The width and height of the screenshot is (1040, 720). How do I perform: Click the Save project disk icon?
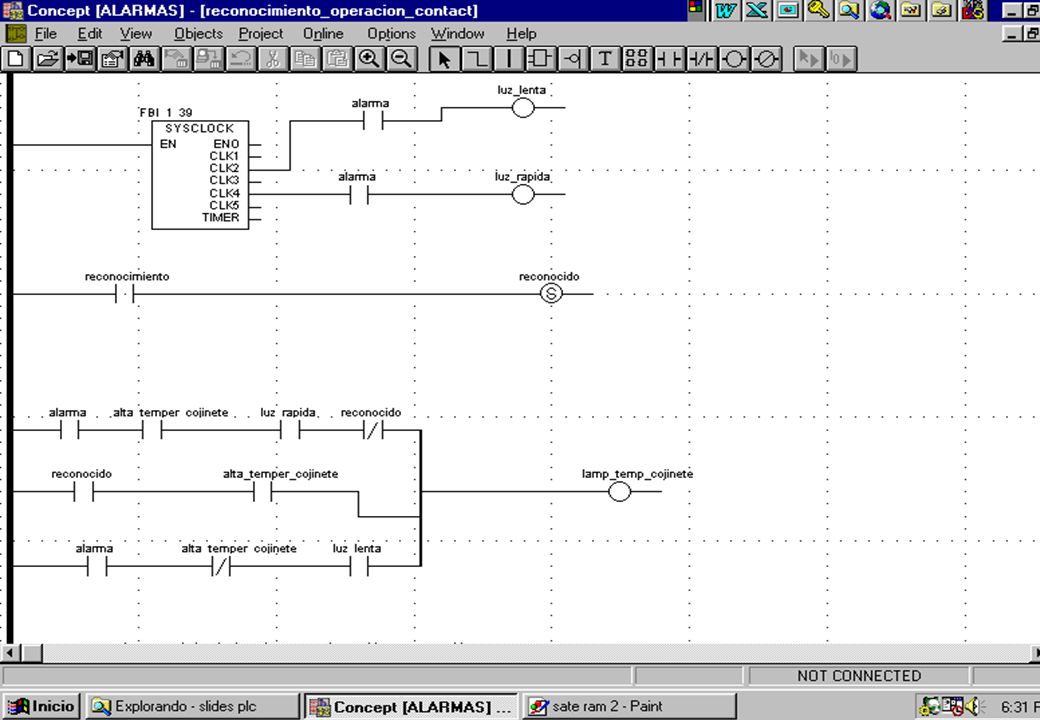80,59
